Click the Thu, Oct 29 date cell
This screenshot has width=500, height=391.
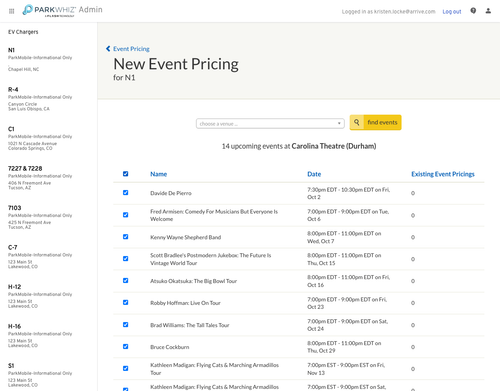point(344,347)
